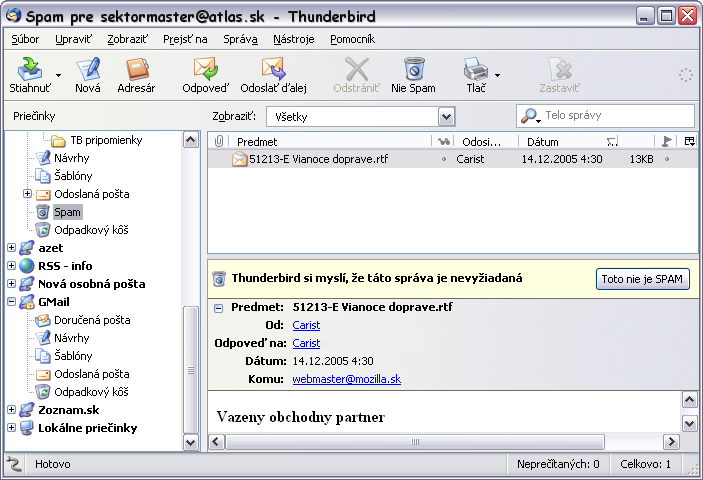
Task: Open the Upraviť menu
Action: [73, 39]
